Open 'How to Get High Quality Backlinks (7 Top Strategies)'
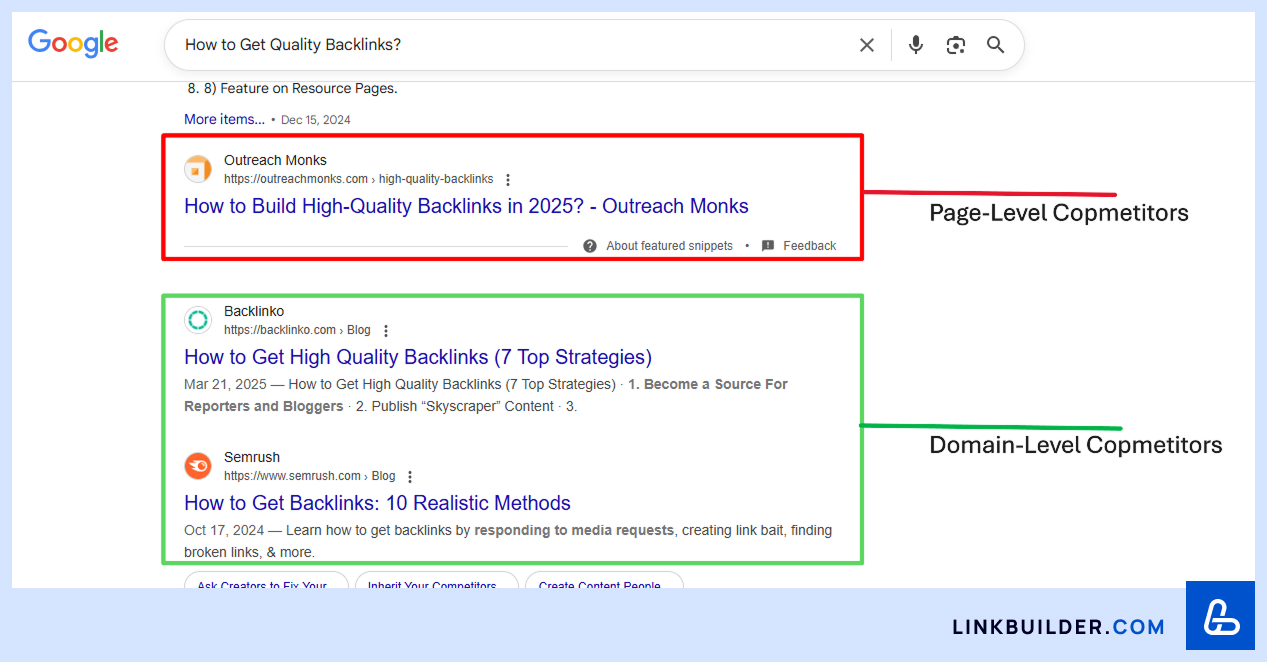Image resolution: width=1267 pixels, height=662 pixels. click(418, 357)
